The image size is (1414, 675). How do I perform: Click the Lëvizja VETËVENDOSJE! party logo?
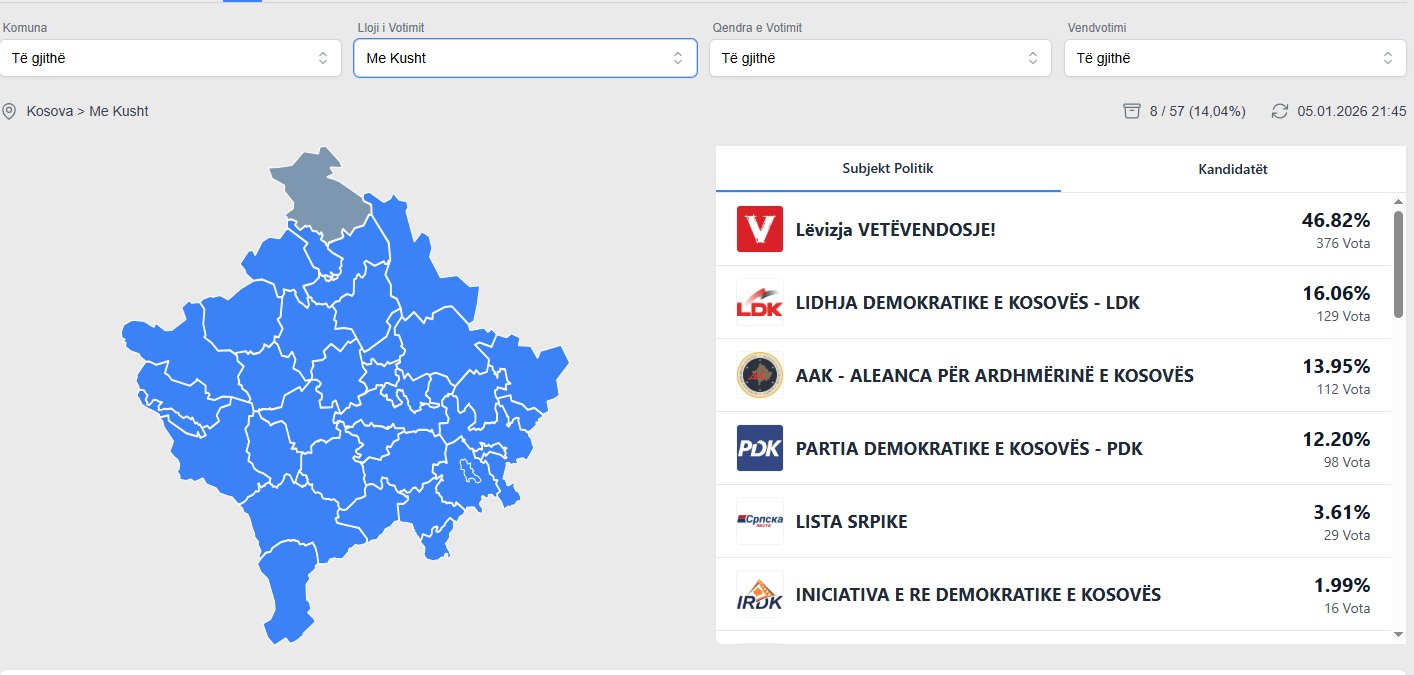click(x=759, y=229)
